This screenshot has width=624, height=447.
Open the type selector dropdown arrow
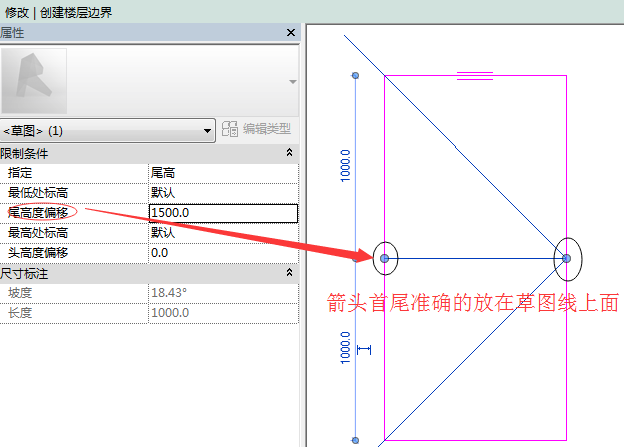292,81
